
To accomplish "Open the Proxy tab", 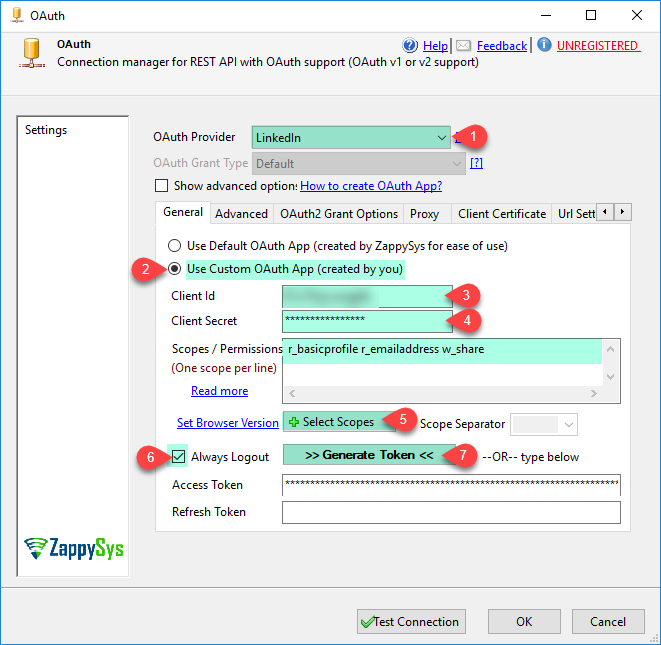I will (425, 214).
